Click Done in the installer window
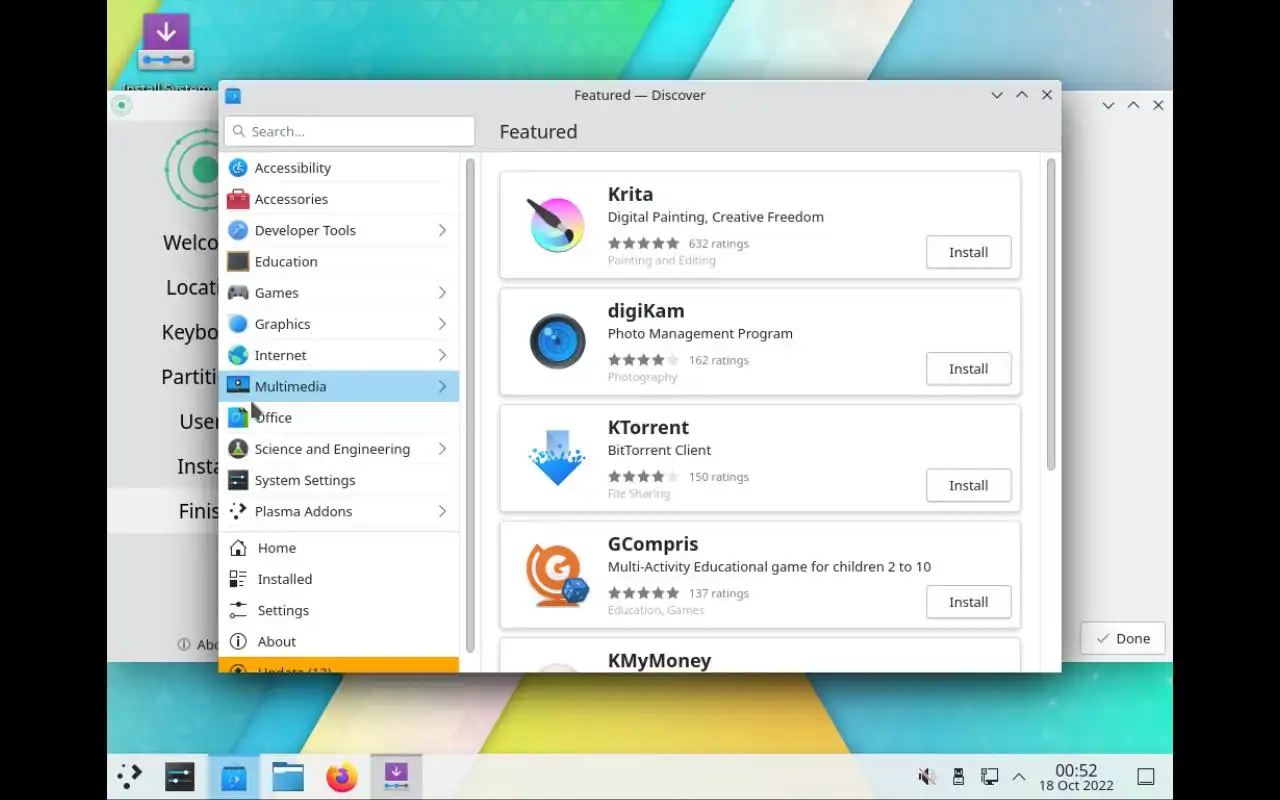The image size is (1280, 800). coord(1122,638)
